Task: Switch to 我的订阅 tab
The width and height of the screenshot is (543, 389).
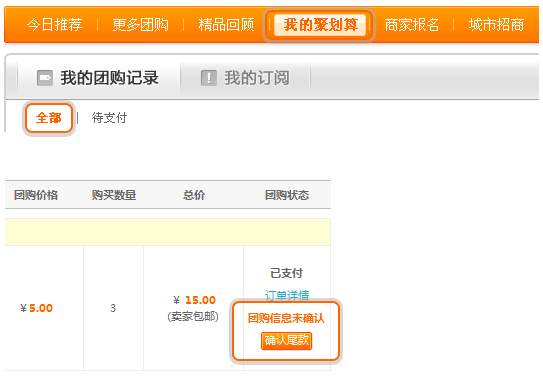Action: point(245,78)
